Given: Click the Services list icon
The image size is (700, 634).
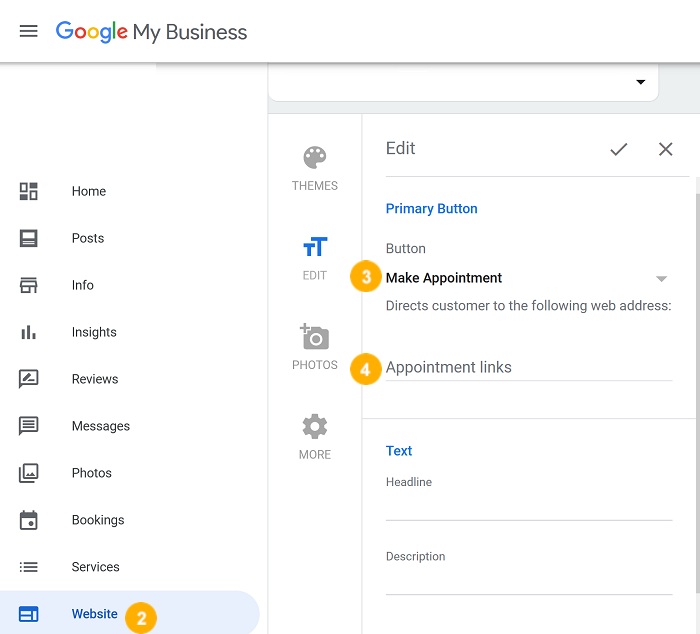Looking at the screenshot, I should (x=29, y=567).
